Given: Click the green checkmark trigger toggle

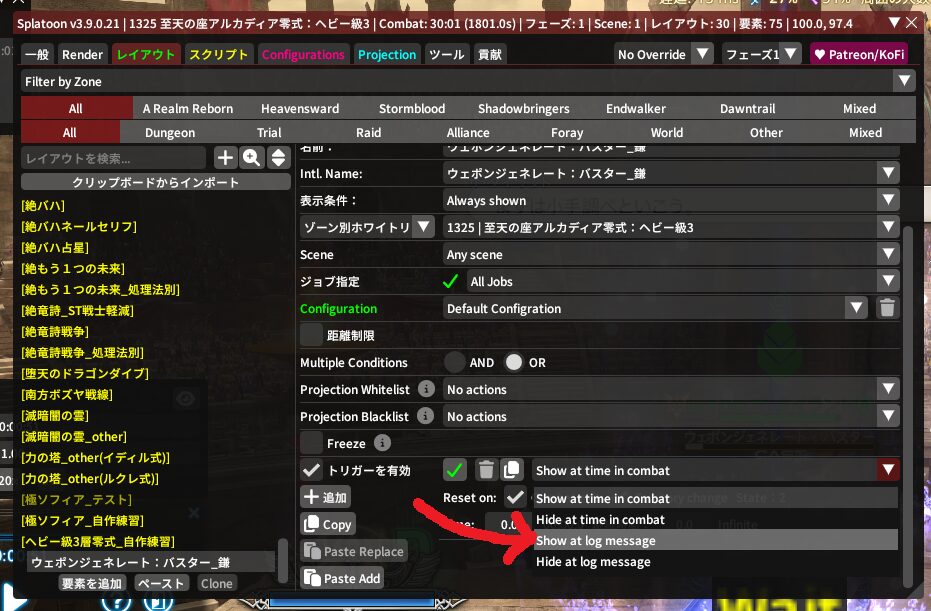Looking at the screenshot, I should [456, 470].
